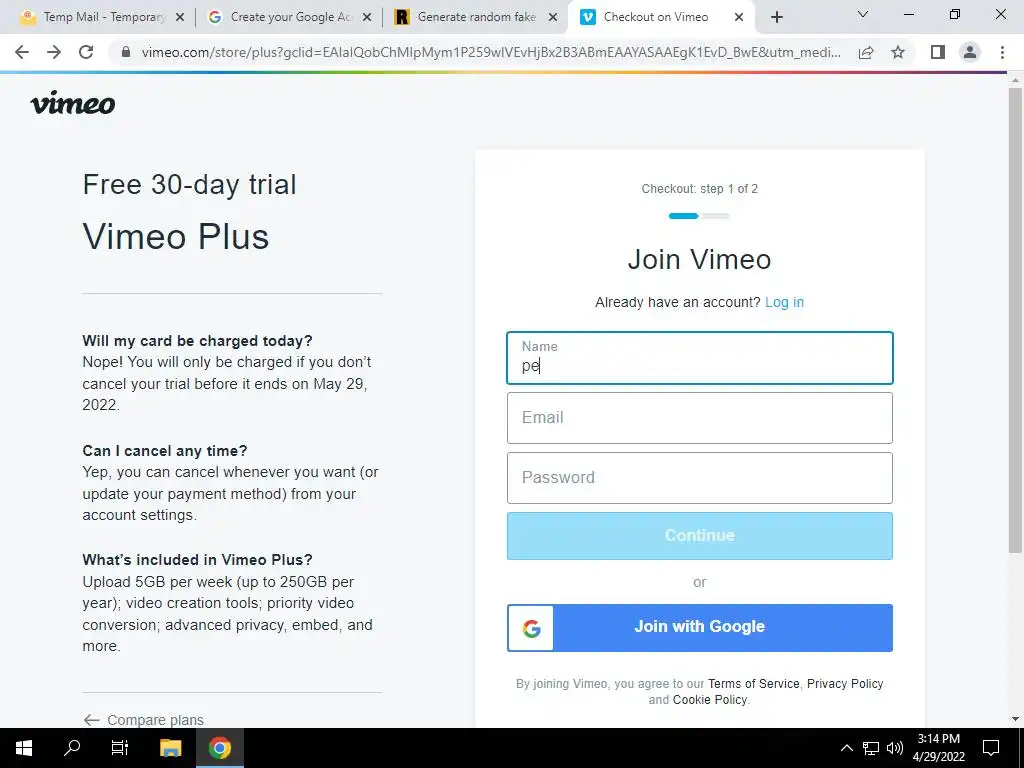Viewport: 1024px width, 768px height.
Task: Click the 'Free 30-day trial' text
Action: [189, 185]
